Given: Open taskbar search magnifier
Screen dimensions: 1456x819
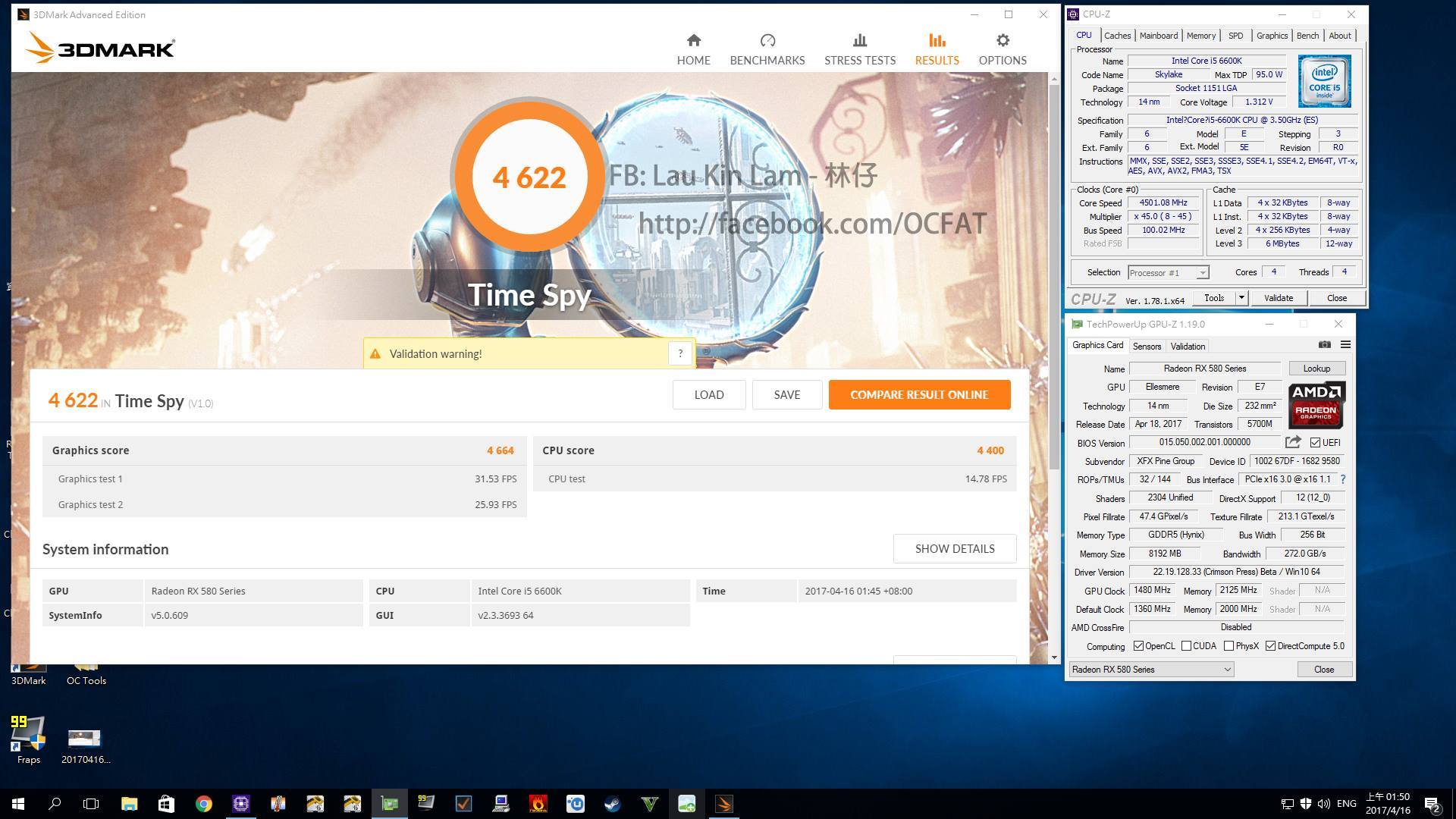Looking at the screenshot, I should (x=55, y=804).
